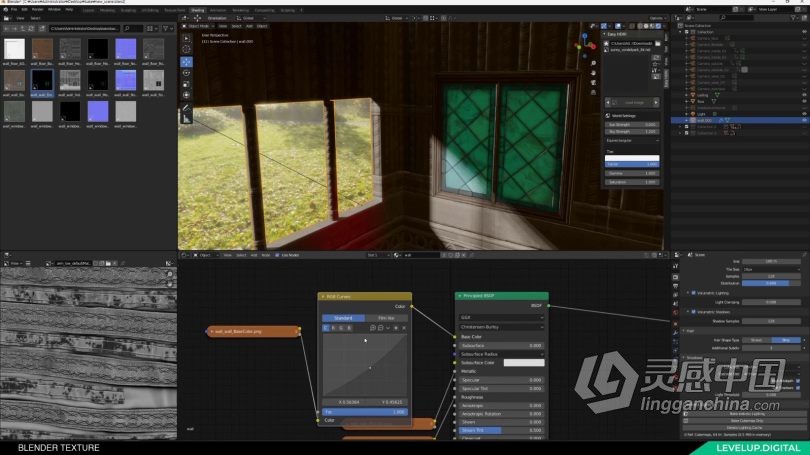Expand the Subsurface Radius dropdown

[501, 354]
